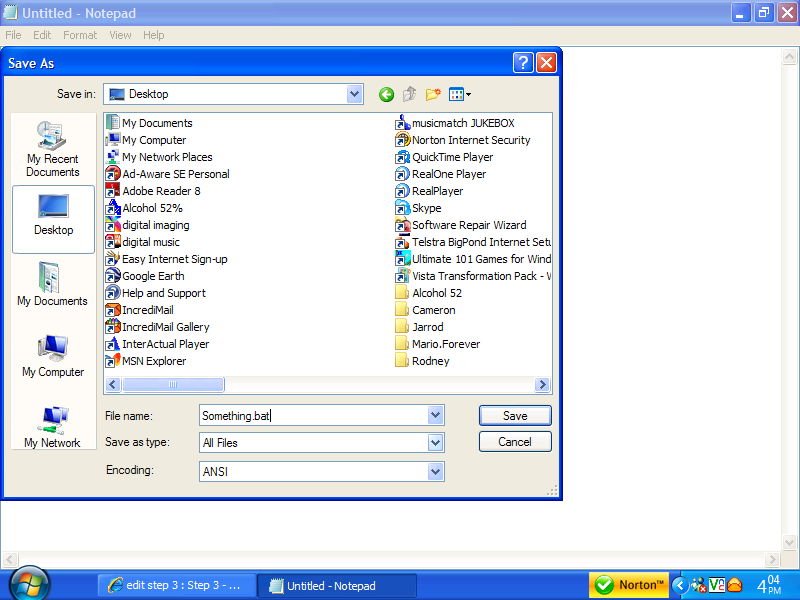The width and height of the screenshot is (800, 600).
Task: Select My Network in the places bar
Action: click(x=52, y=427)
